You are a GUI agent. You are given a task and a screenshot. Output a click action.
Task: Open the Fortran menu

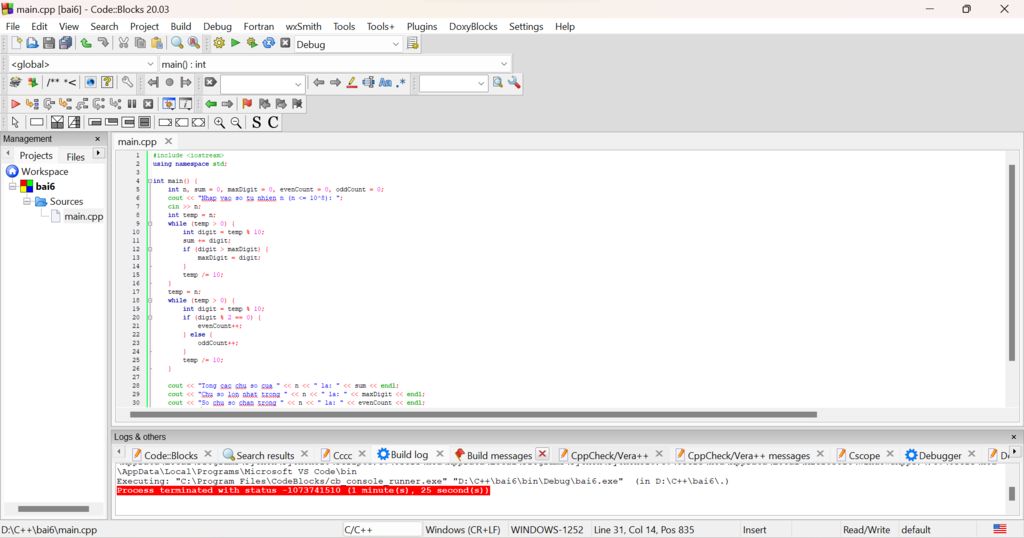coord(259,26)
